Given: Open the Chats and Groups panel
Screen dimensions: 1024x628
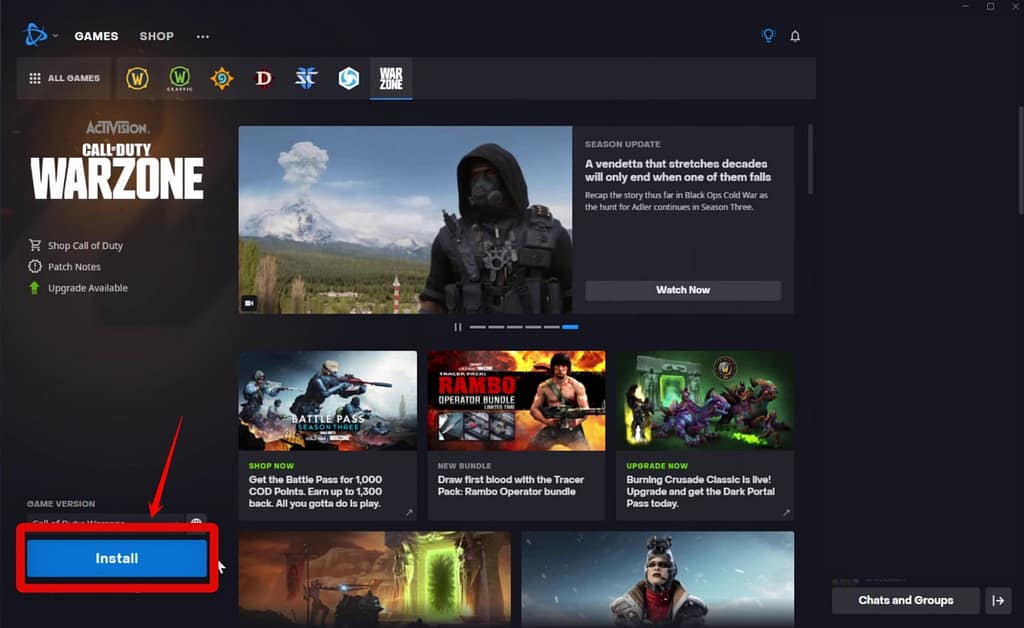Looking at the screenshot, I should [906, 601].
